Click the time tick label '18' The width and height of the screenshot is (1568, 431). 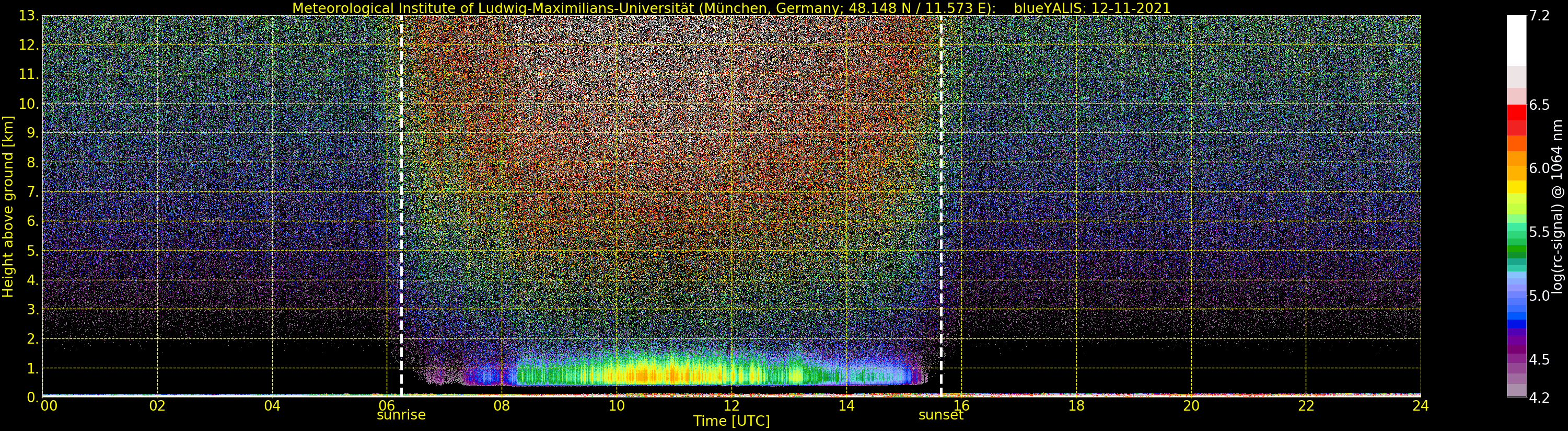point(1076,406)
